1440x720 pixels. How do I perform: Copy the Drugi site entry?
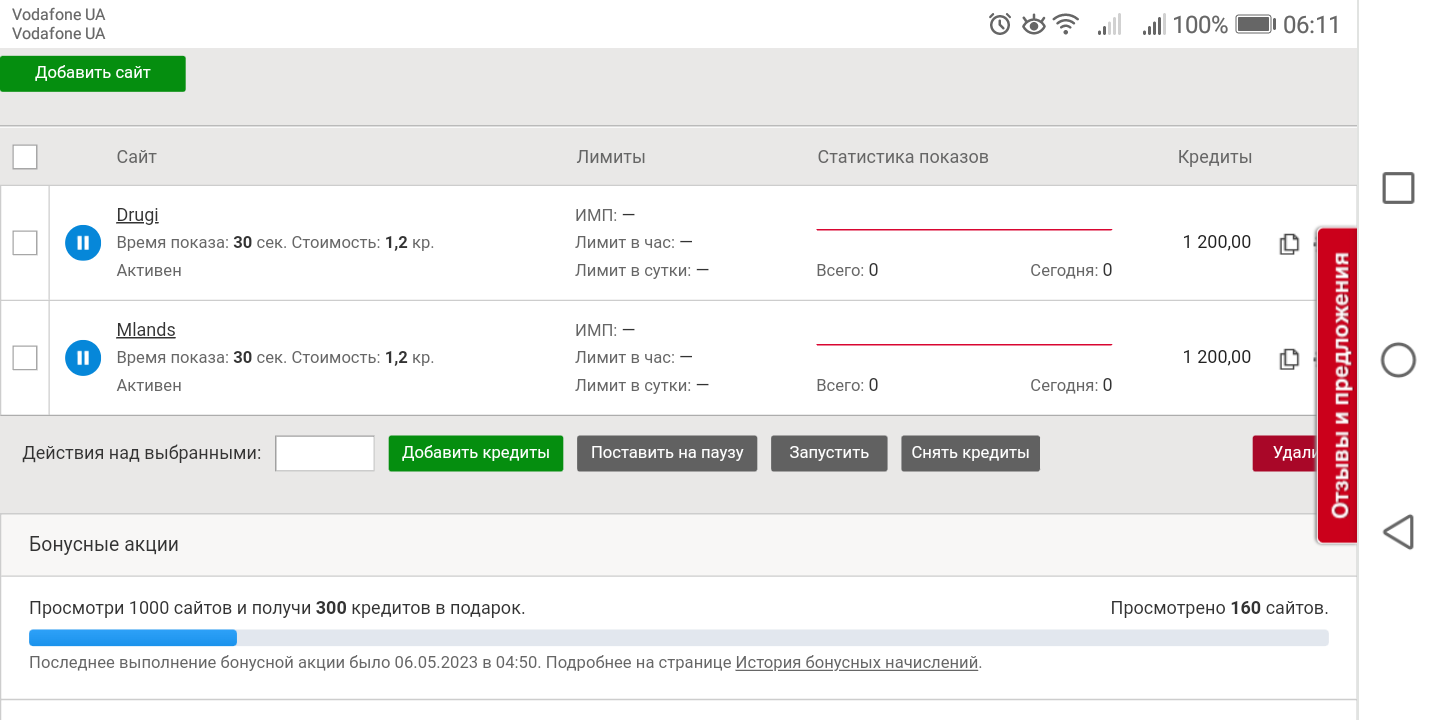pos(1289,243)
